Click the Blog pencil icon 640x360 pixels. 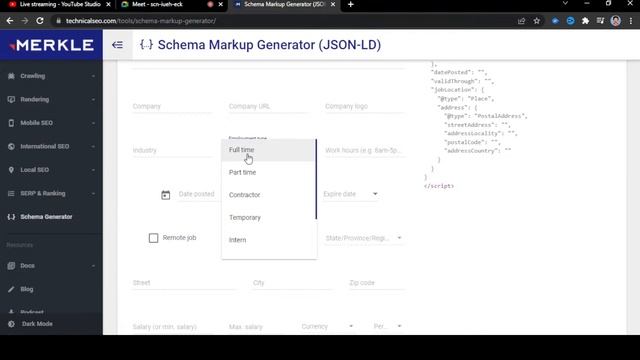click(11, 289)
